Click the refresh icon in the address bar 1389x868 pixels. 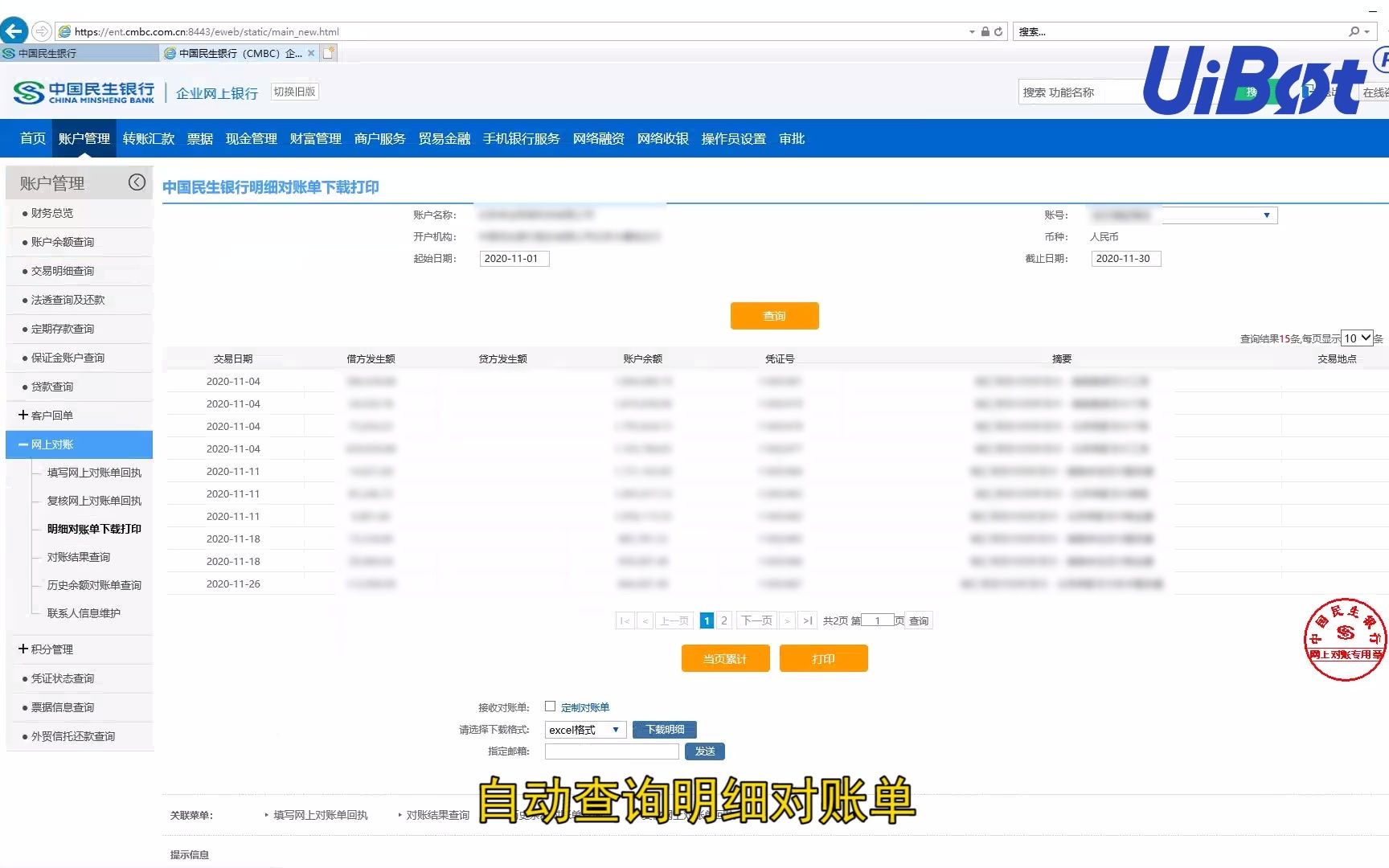tap(999, 31)
